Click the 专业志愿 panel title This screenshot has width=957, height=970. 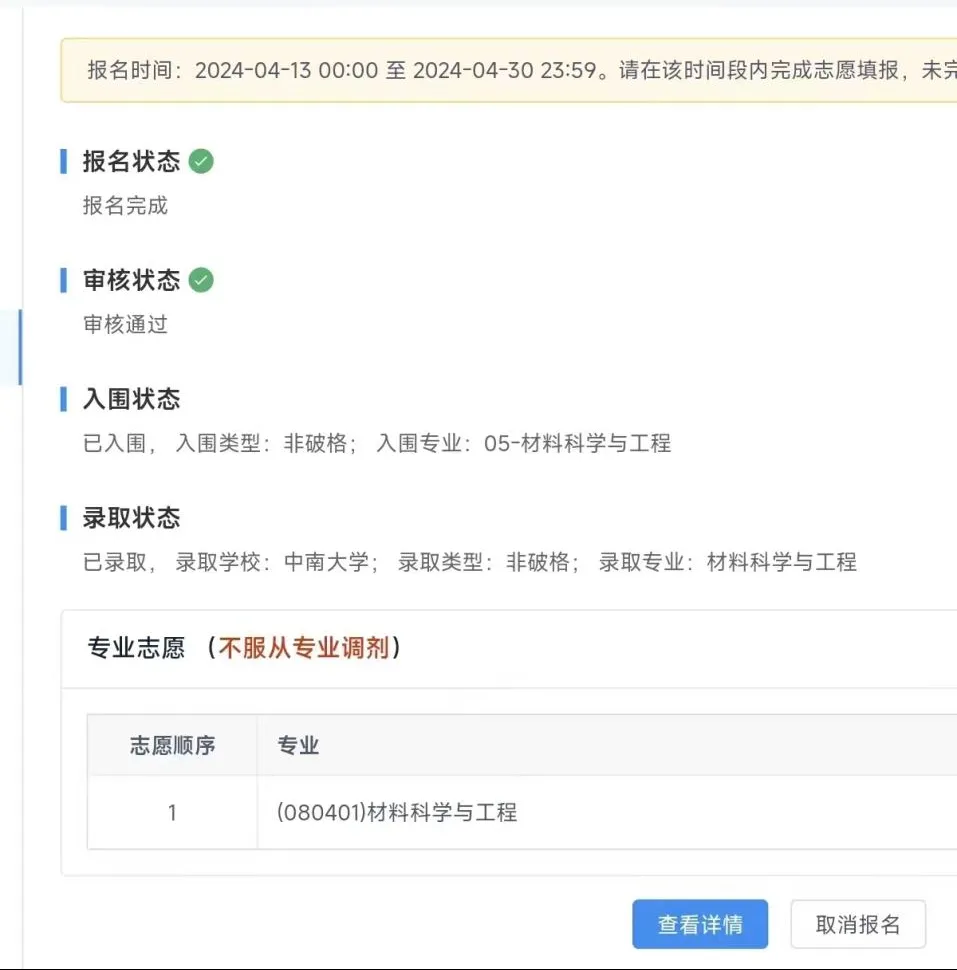[x=136, y=648]
